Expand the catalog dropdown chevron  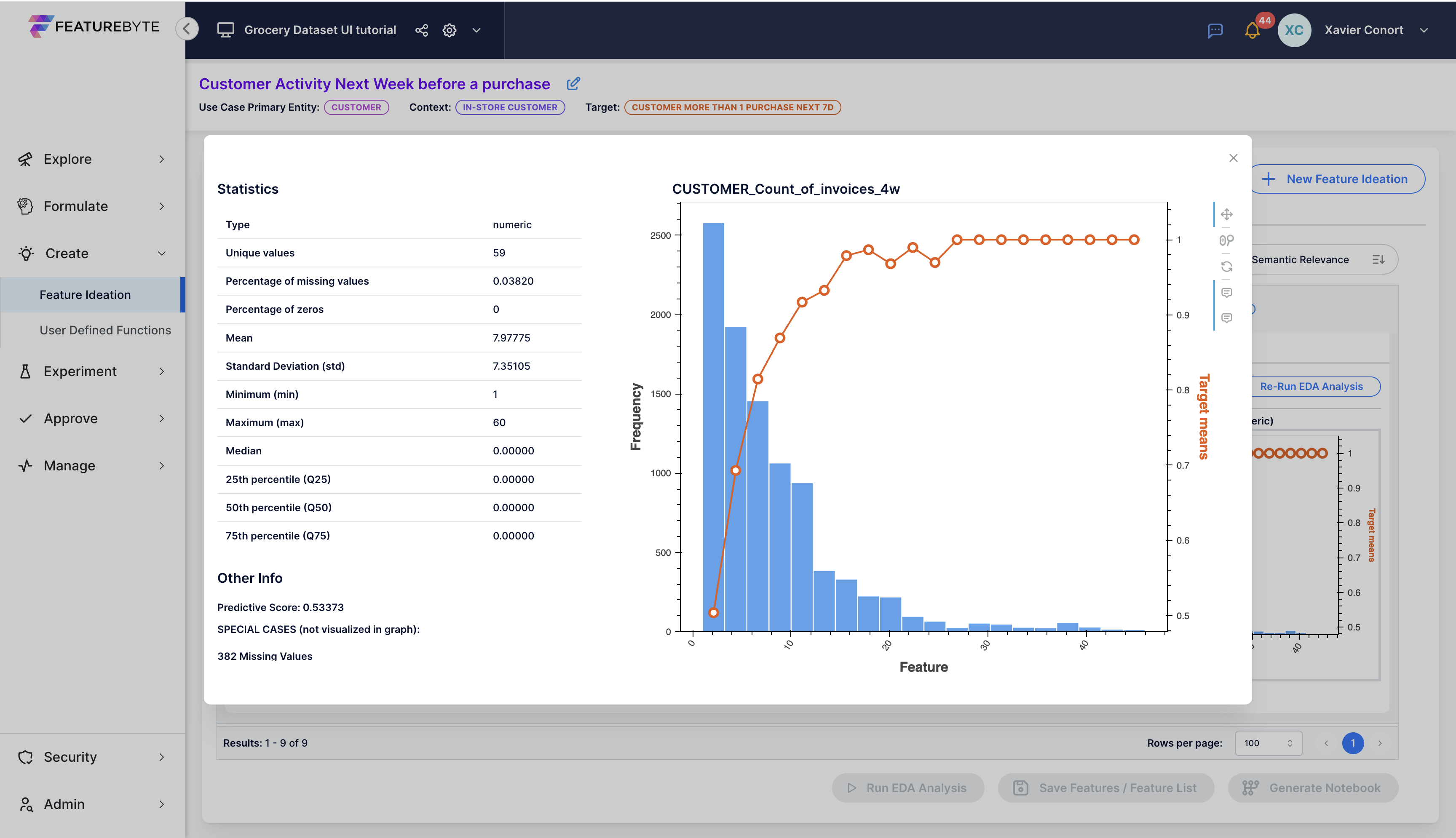477,30
